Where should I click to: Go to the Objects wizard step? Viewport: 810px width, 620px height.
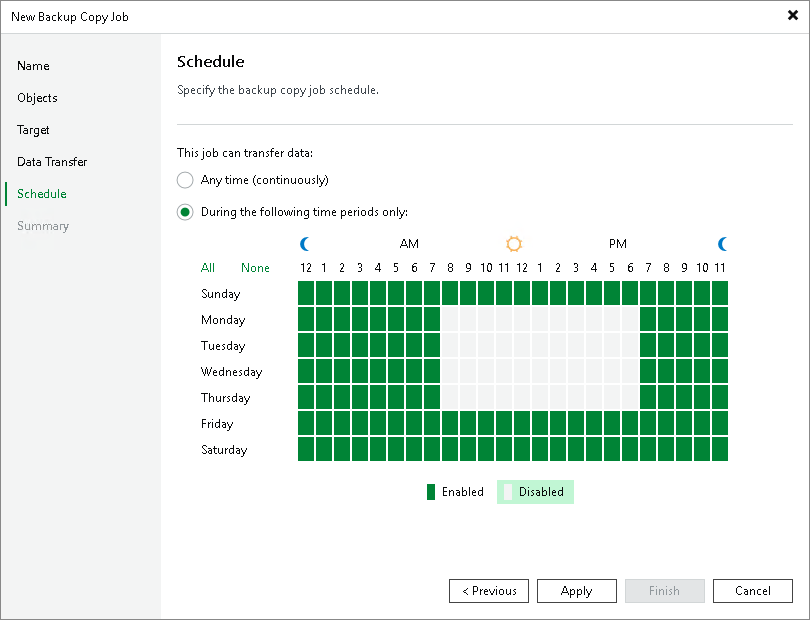37,98
